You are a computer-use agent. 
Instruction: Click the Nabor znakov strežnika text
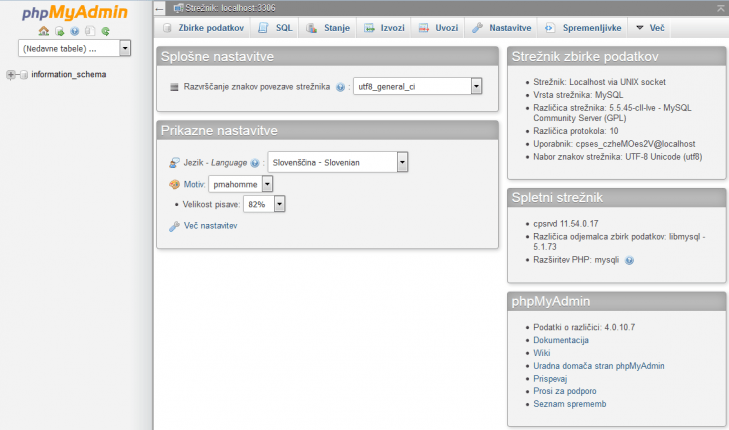tap(617, 157)
